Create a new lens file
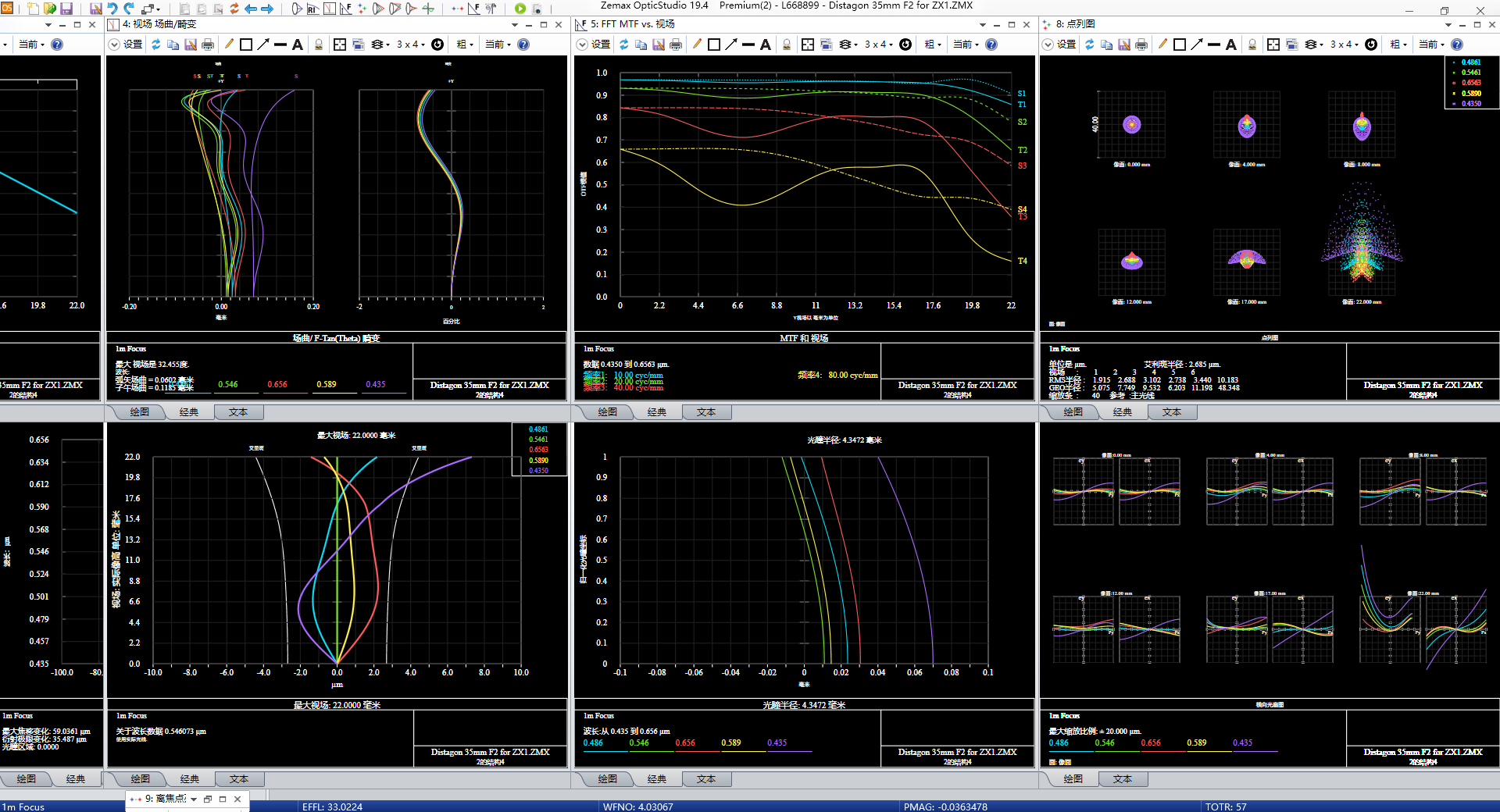Viewport: 1500px width, 812px height. point(33,9)
